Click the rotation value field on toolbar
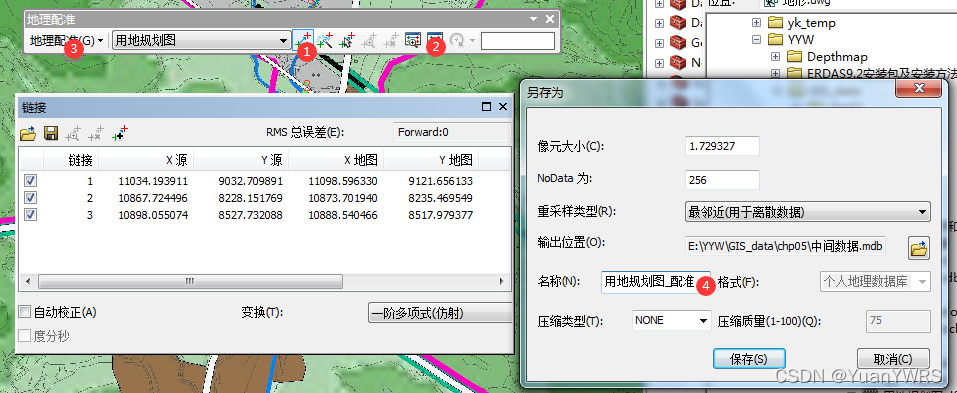 click(518, 41)
